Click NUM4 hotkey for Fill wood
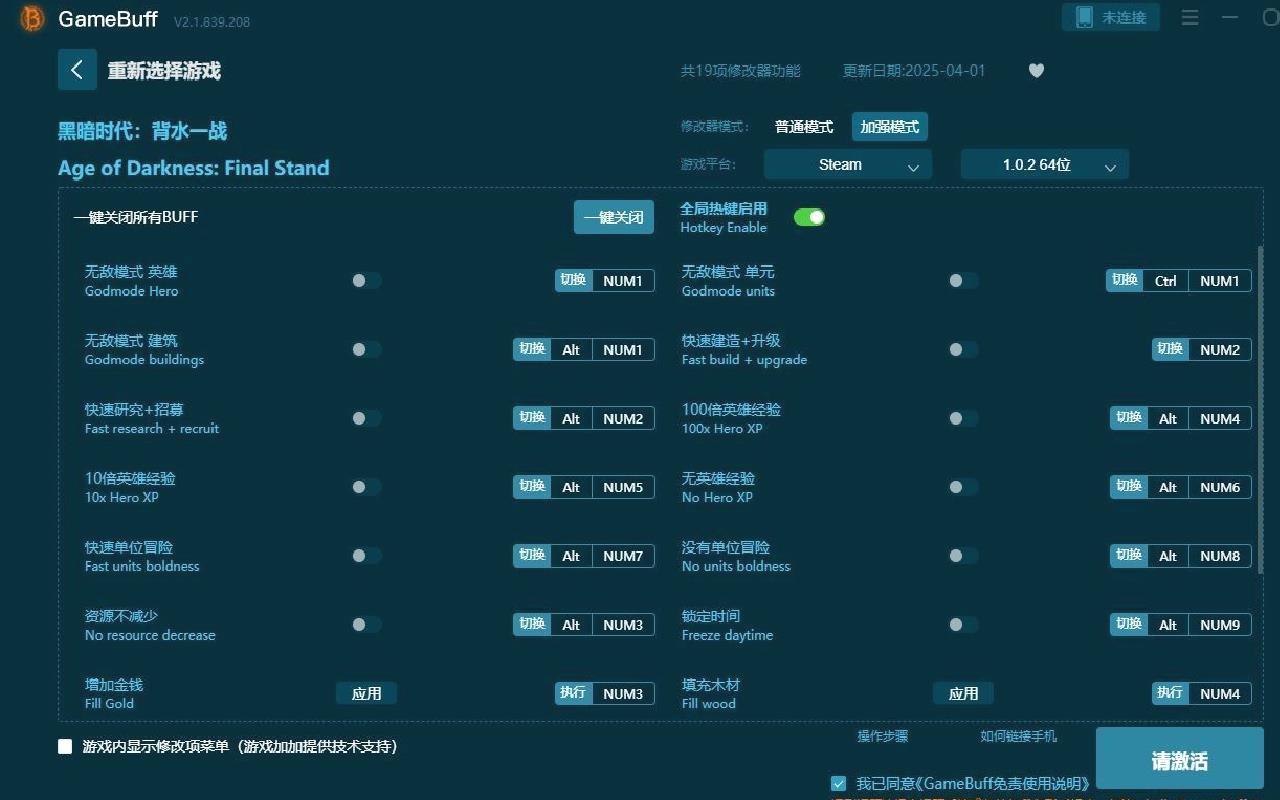 coord(1220,694)
